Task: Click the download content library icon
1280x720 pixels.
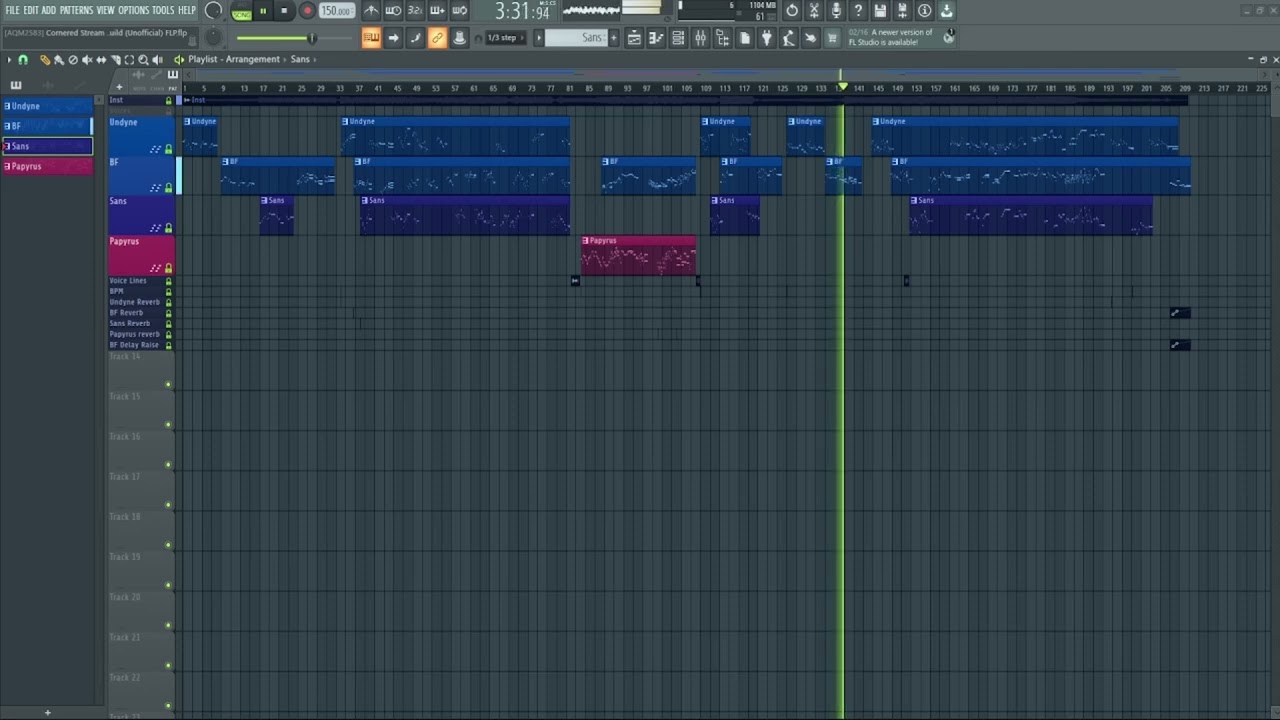Action: 946,11
